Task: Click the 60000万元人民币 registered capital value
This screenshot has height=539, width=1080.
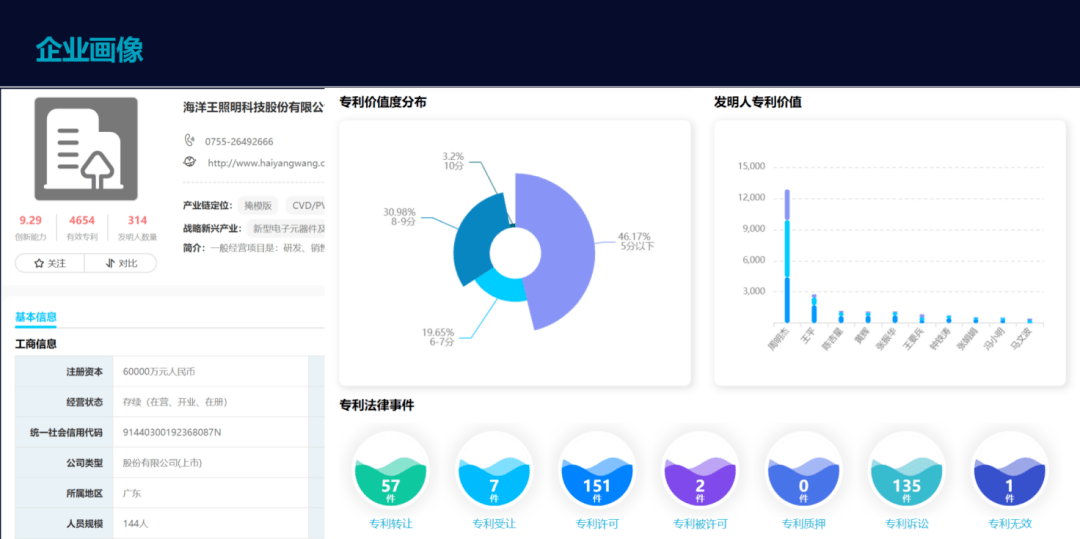Action: coord(159,372)
